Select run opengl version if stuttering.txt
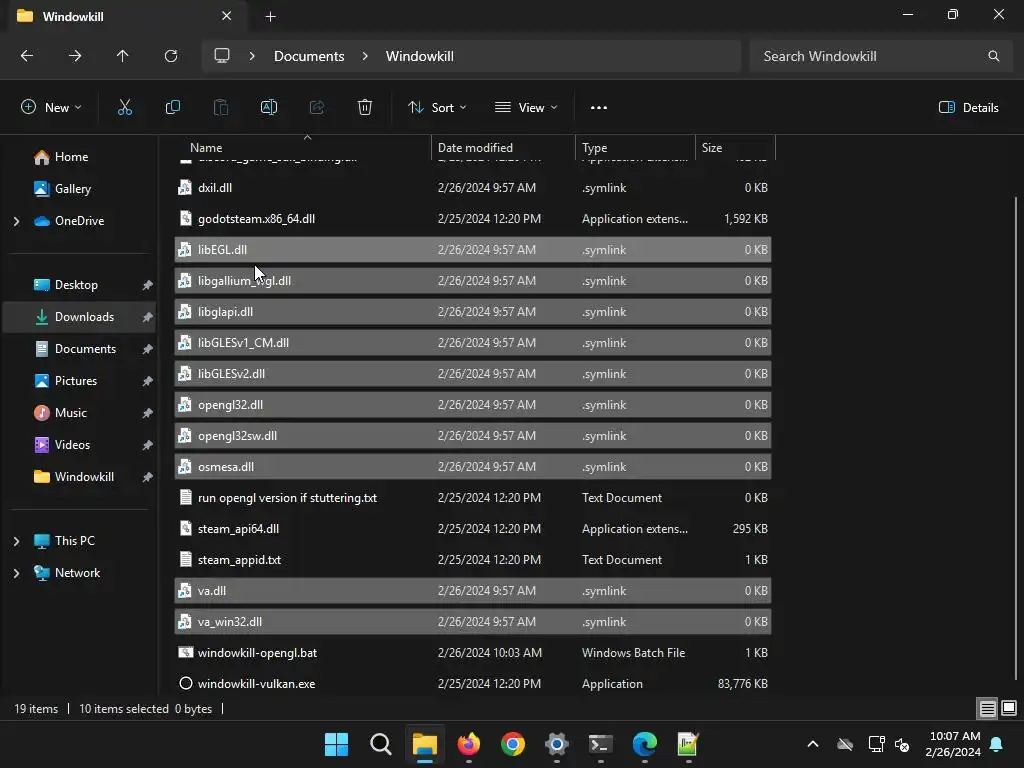Screen dimensions: 1024x768 (473, 498)
